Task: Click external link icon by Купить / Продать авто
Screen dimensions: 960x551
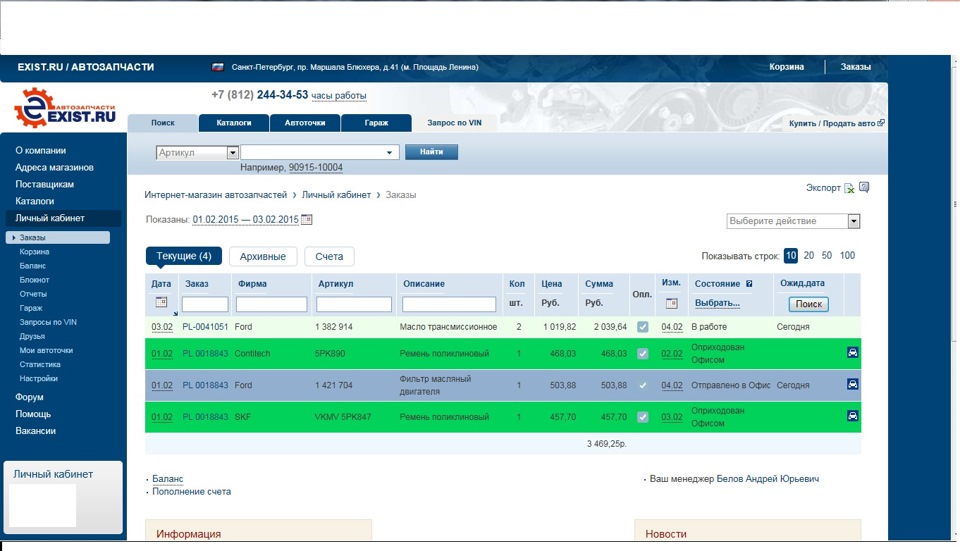Action: point(881,122)
